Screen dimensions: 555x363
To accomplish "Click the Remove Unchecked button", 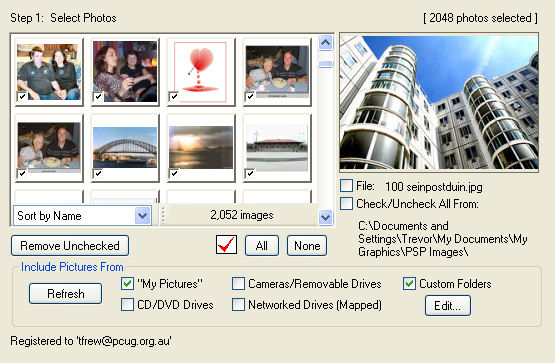I will point(70,246).
